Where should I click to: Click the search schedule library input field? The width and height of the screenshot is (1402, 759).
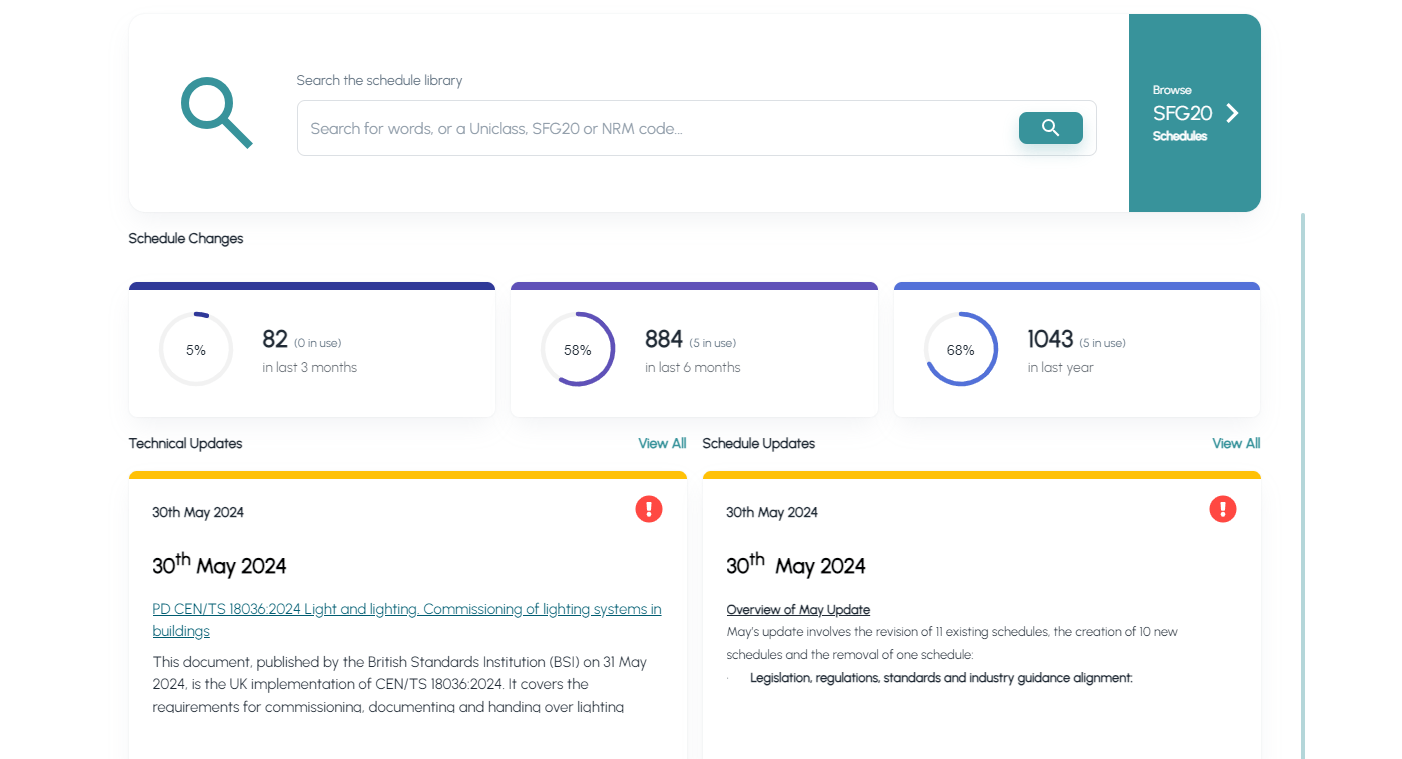click(x=696, y=128)
